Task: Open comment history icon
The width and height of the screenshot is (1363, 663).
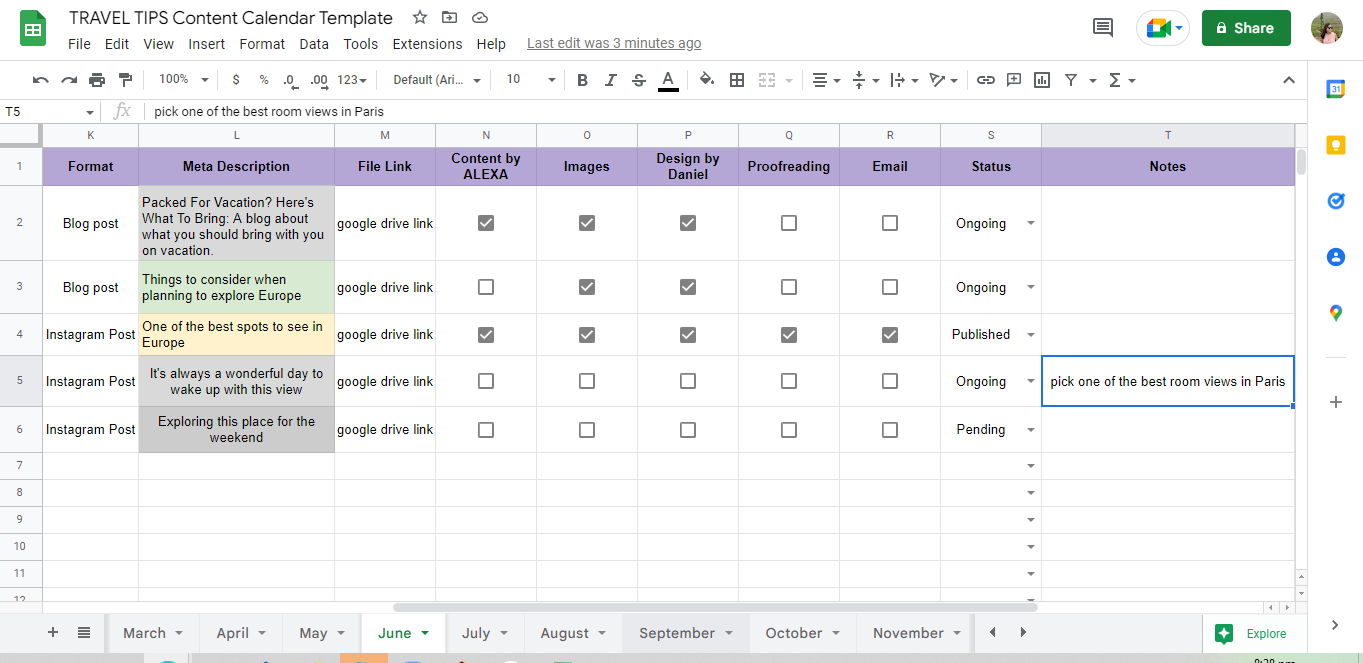Action: pos(1103,28)
